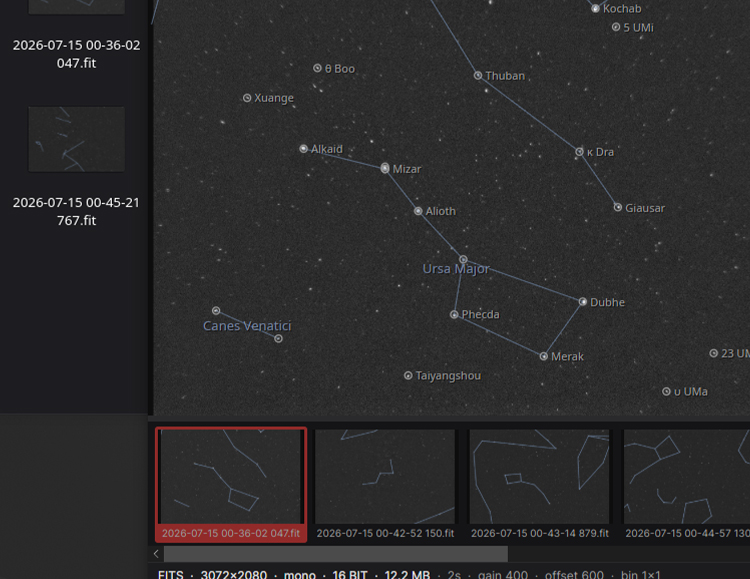
Task: Click the Phecda star marker
Action: (x=454, y=314)
